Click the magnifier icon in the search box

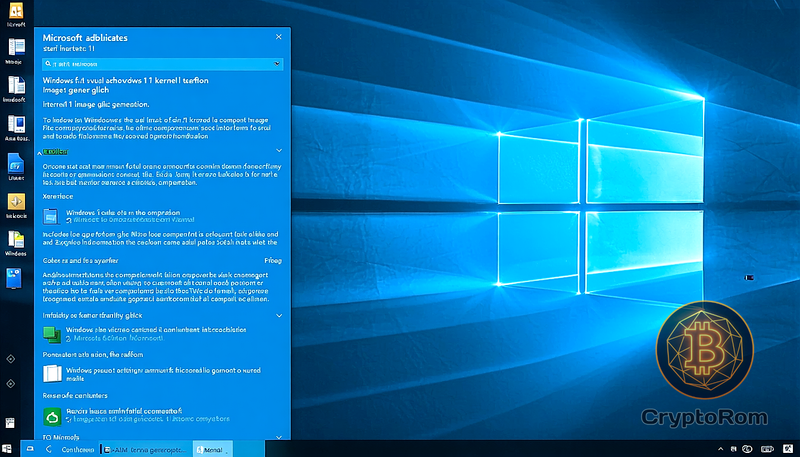click(x=48, y=64)
